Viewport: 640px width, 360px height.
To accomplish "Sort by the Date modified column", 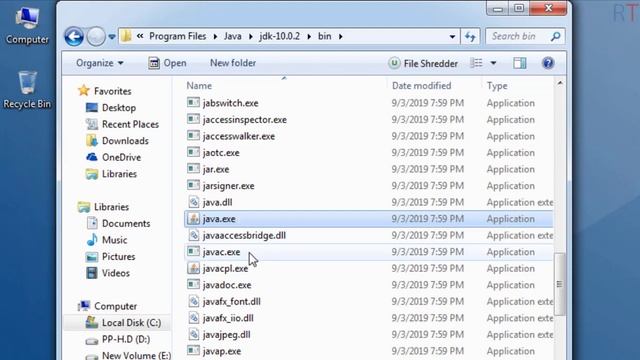I will pos(422,86).
